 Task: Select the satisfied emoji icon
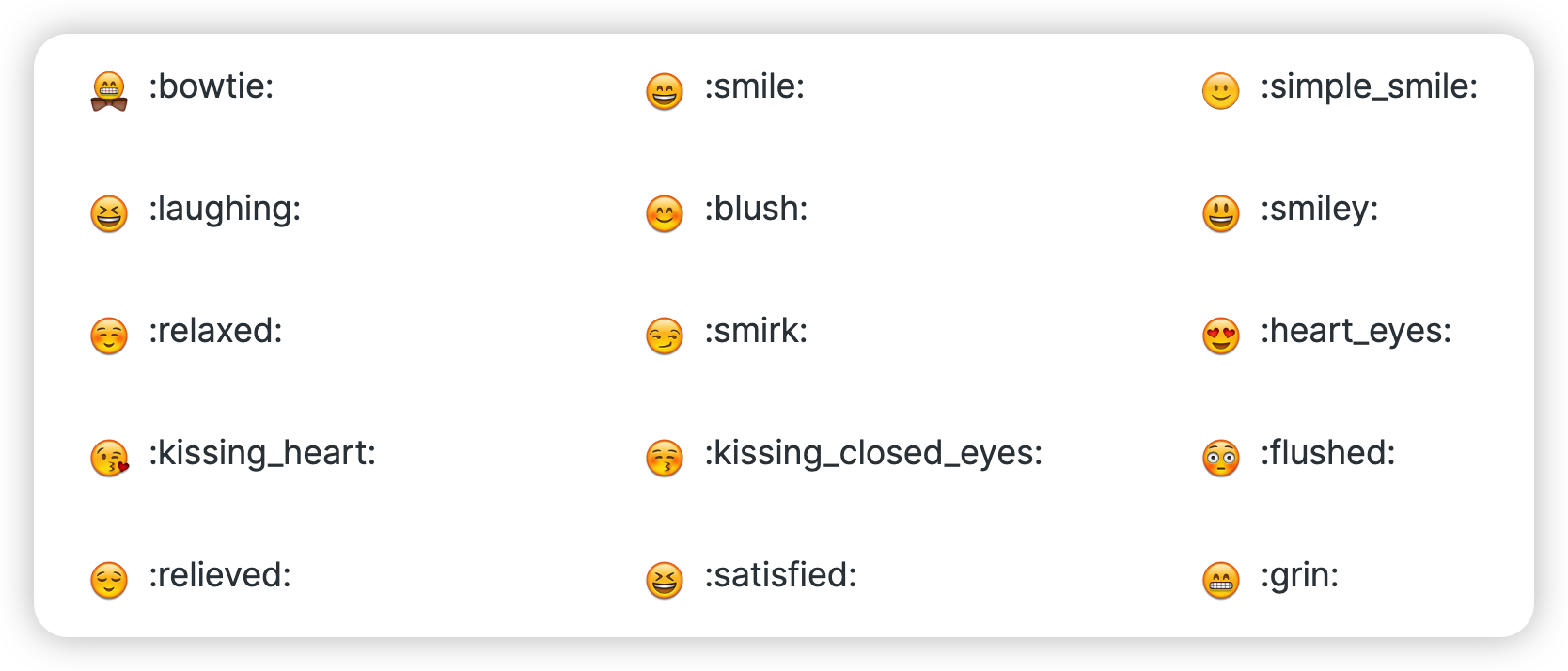665,580
